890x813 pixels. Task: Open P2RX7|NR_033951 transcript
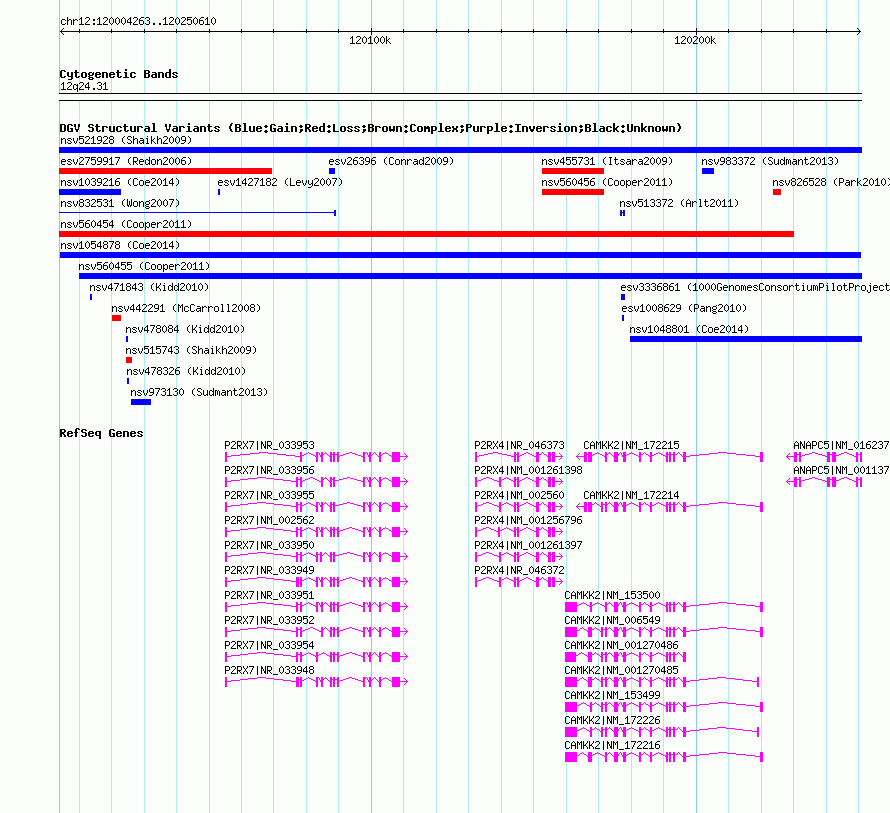tap(316, 606)
